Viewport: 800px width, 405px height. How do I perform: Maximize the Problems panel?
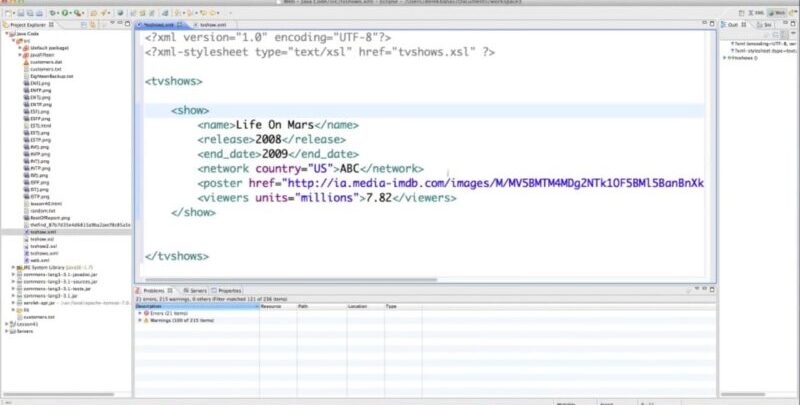point(712,289)
